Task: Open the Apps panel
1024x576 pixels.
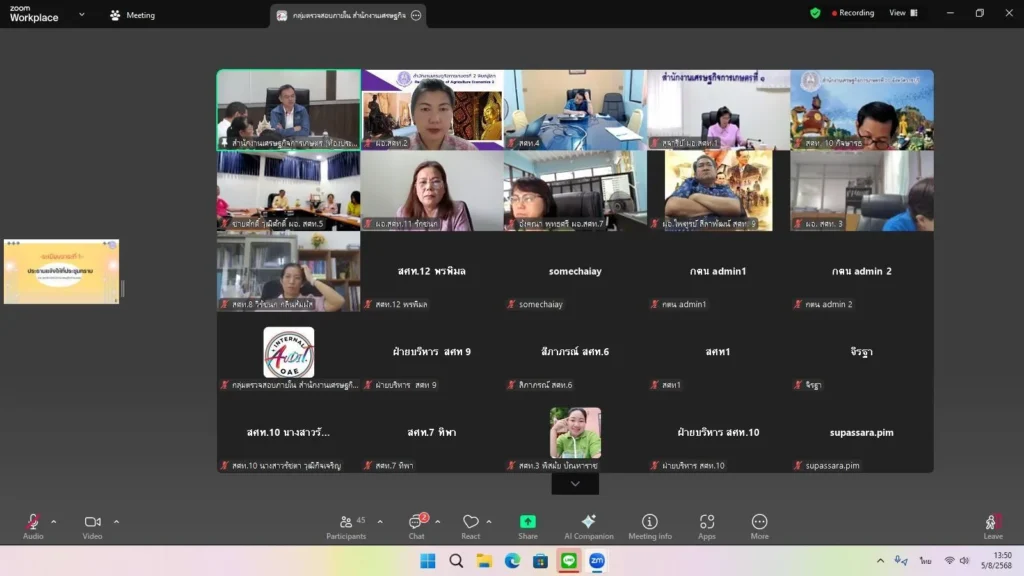Action: (x=707, y=526)
